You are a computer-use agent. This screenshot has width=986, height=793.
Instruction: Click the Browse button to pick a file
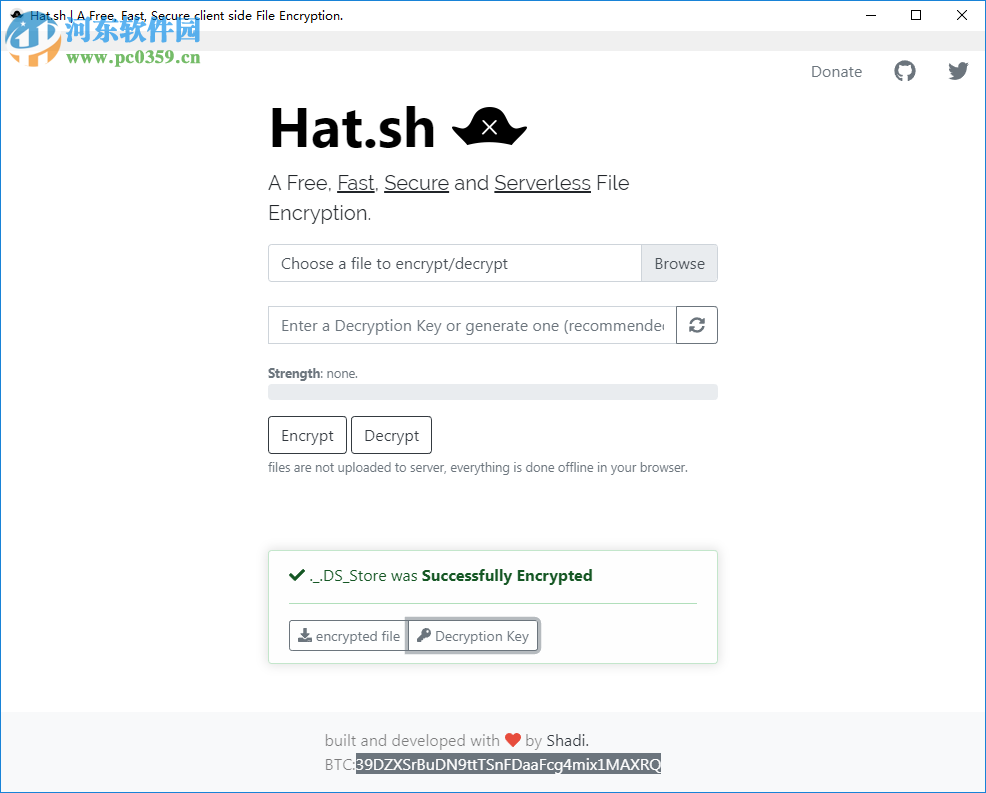click(x=679, y=263)
